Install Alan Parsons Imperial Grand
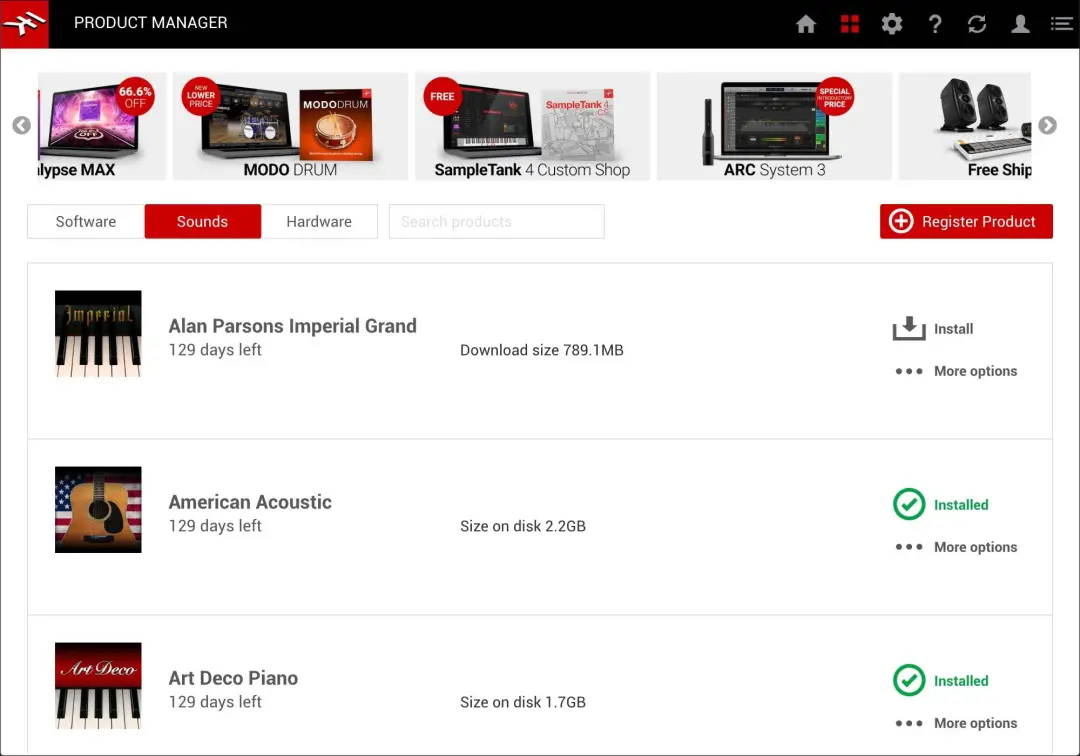This screenshot has height=756, width=1080. coord(933,328)
